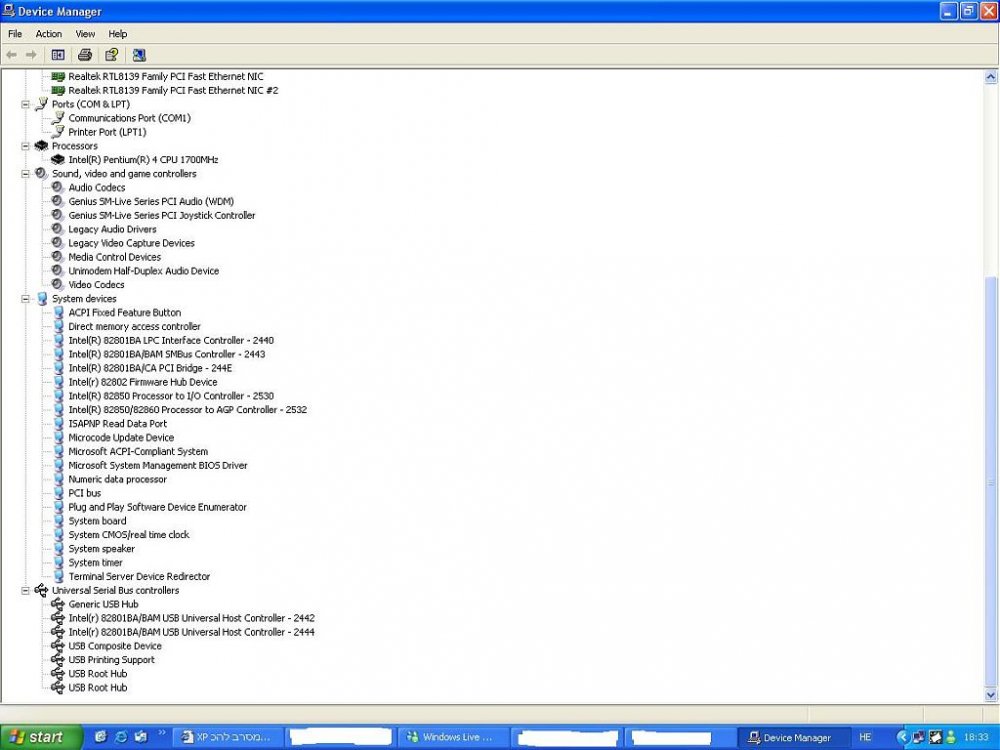This screenshot has height=750, width=1000.
Task: Select Legacy Video Capture Devices
Action: 131,243
